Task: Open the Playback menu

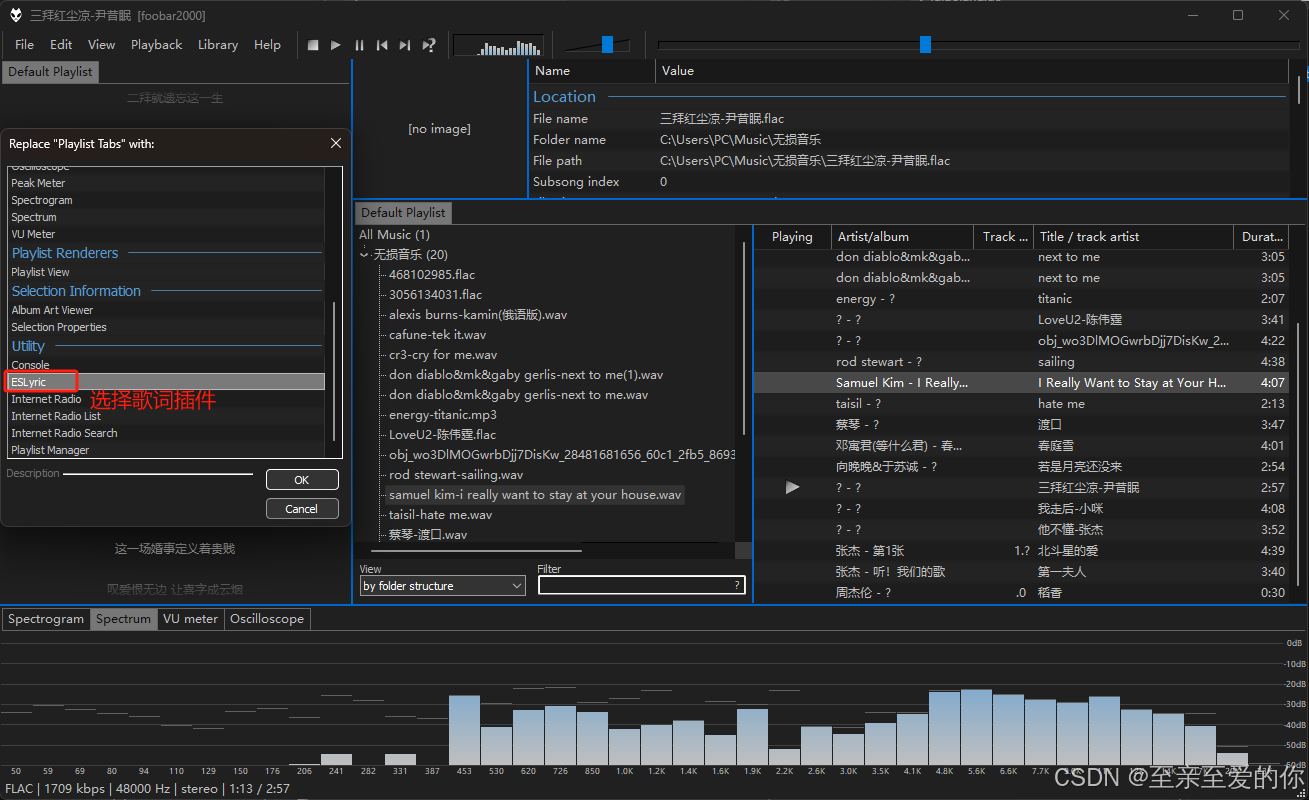Action: [x=156, y=44]
